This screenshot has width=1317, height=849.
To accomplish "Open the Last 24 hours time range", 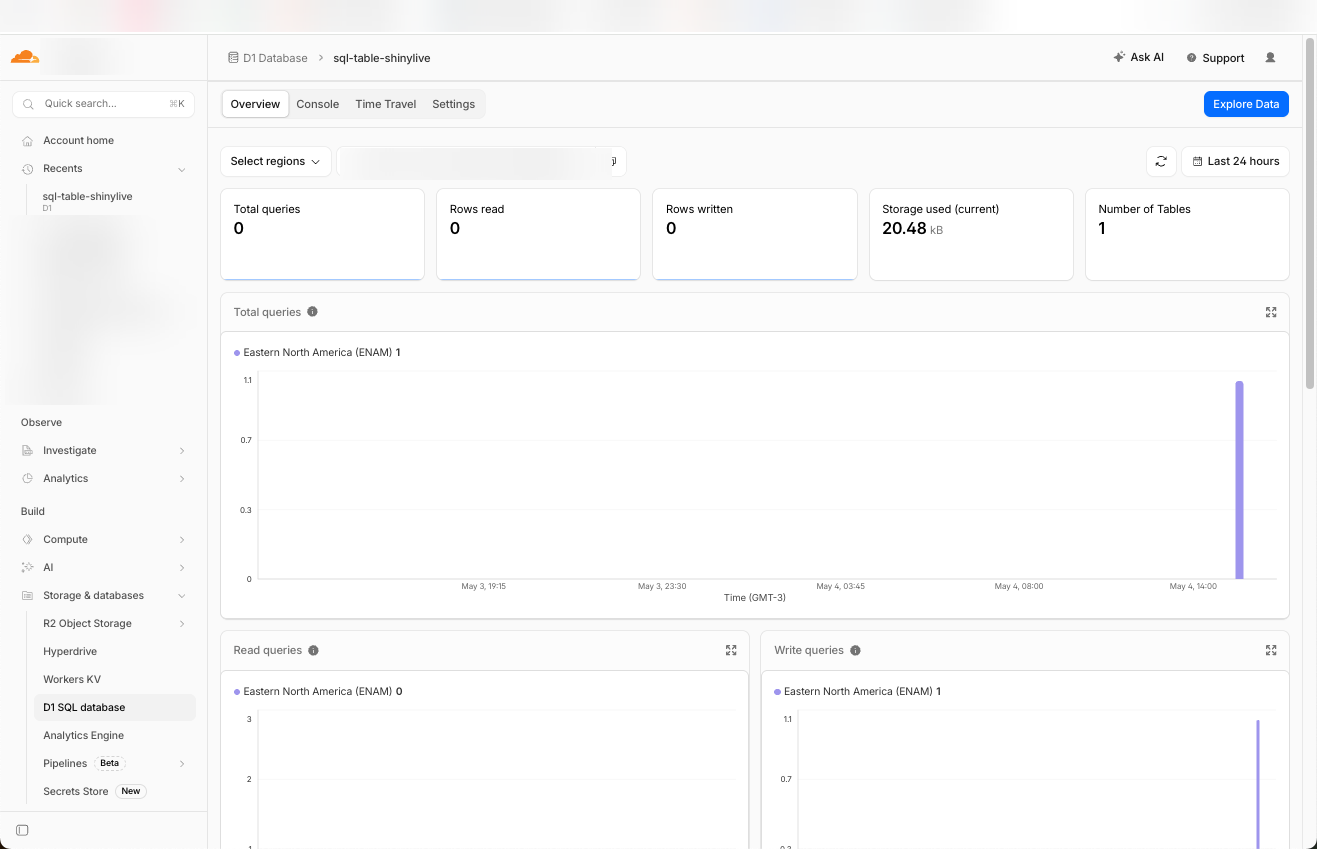I will (1235, 161).
